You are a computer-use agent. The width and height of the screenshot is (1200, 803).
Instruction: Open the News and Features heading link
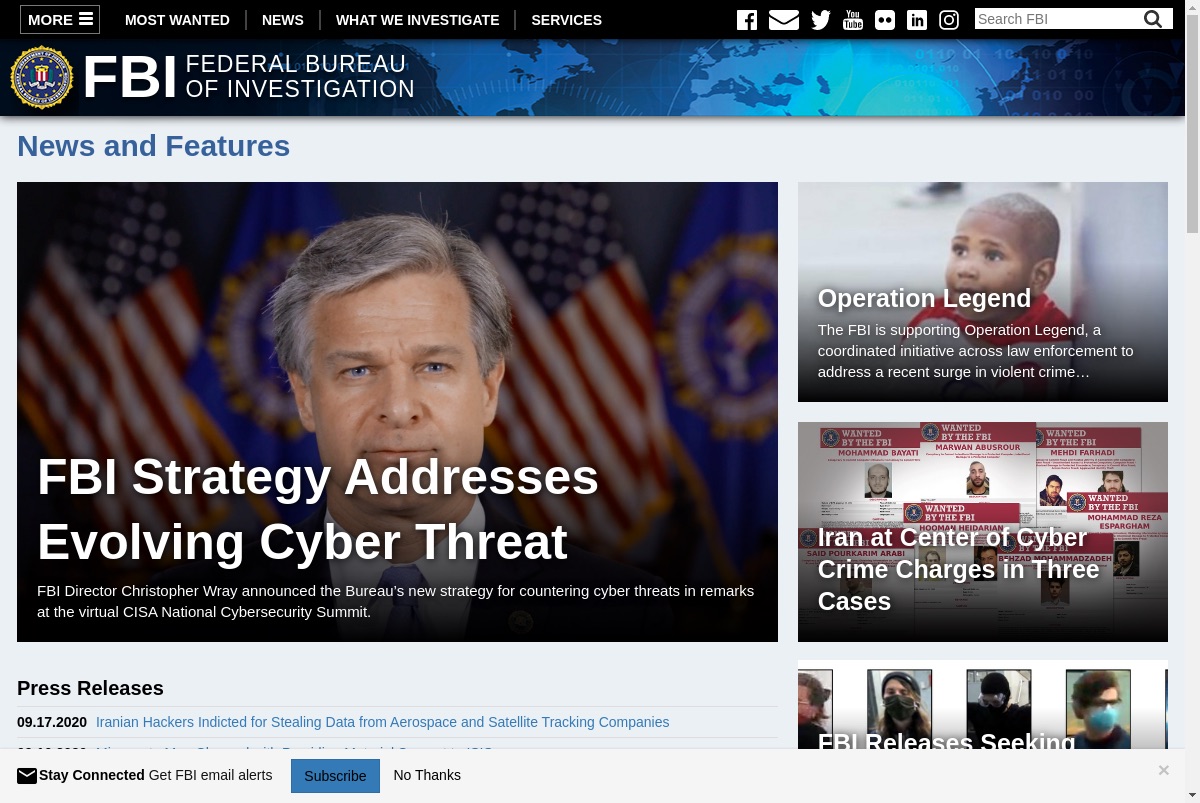tap(154, 146)
